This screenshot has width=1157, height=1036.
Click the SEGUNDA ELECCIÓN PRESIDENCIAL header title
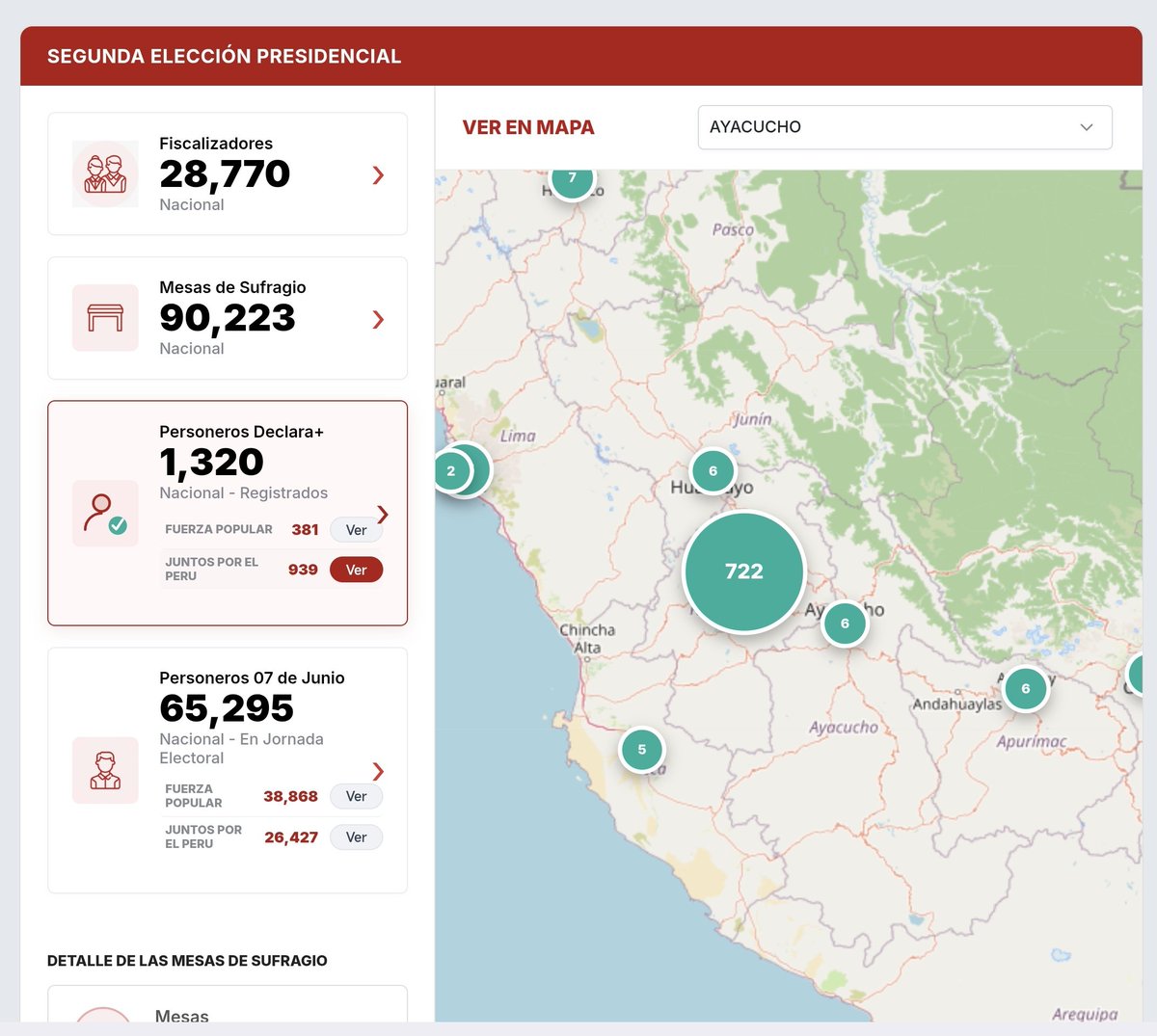(x=224, y=56)
